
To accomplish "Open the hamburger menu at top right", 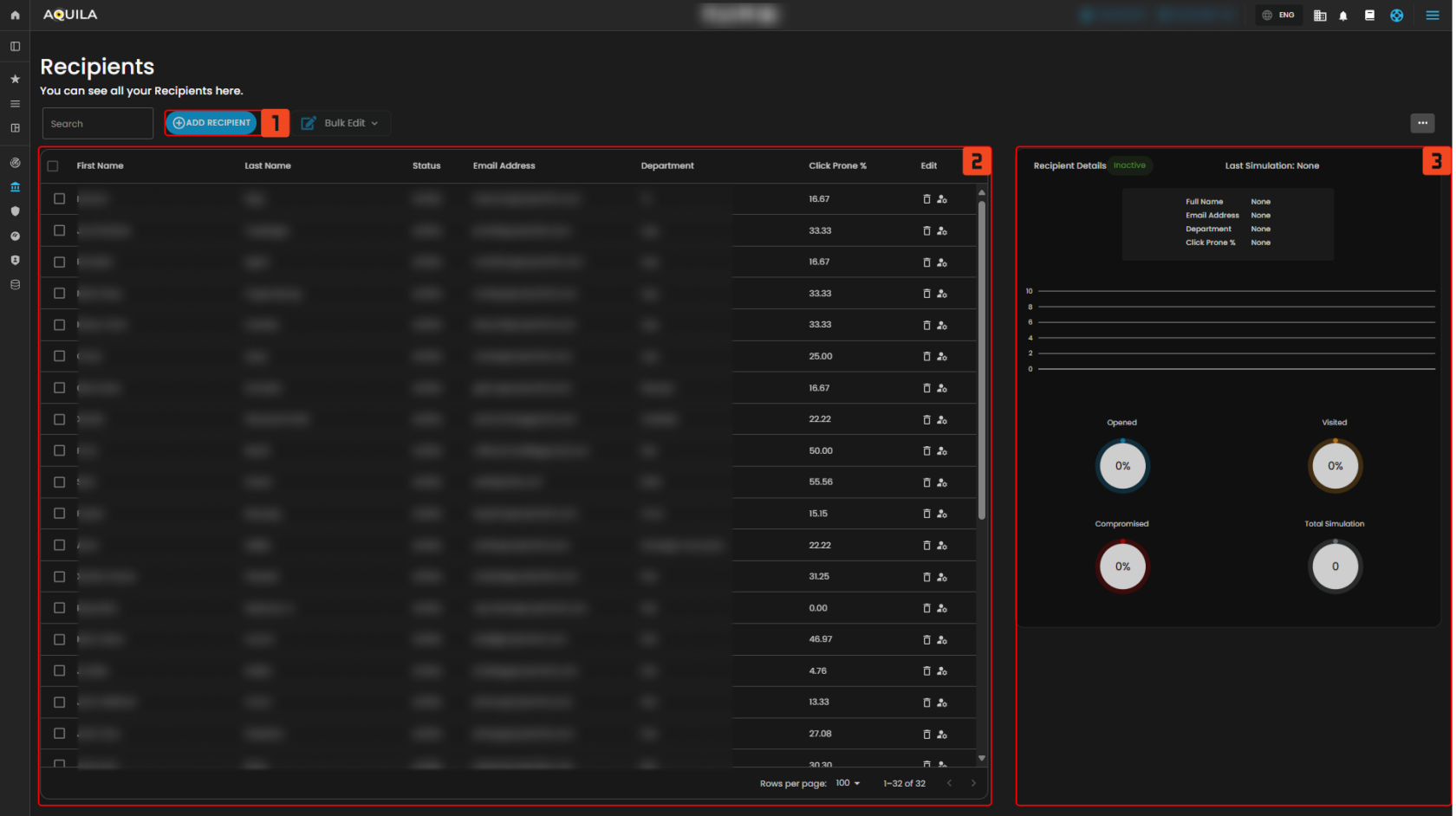I will click(1432, 16).
